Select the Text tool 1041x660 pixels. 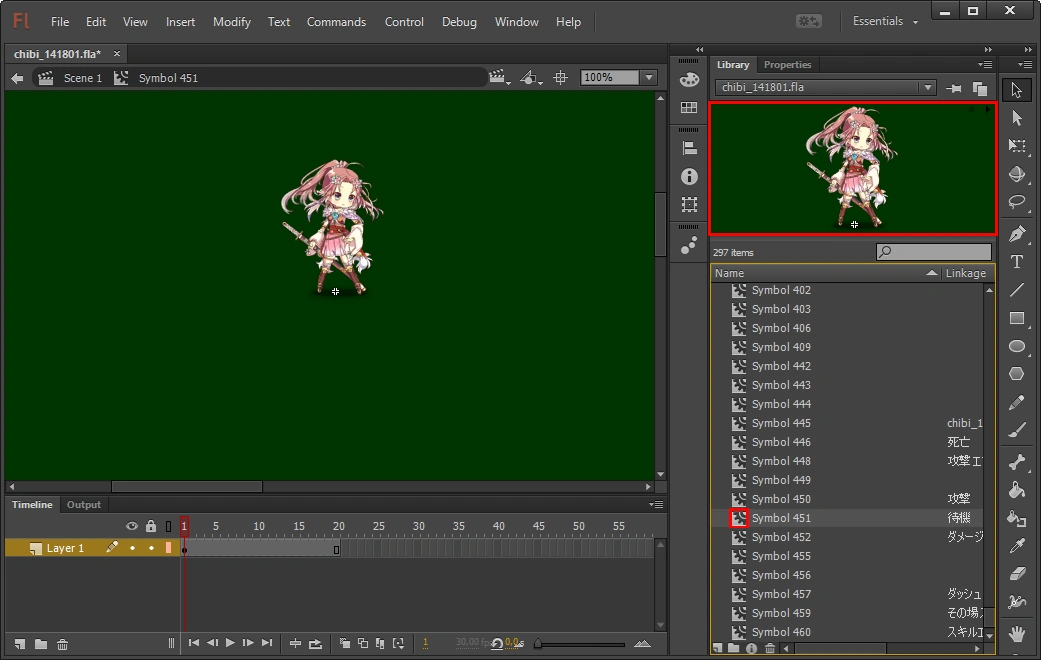(1017, 262)
